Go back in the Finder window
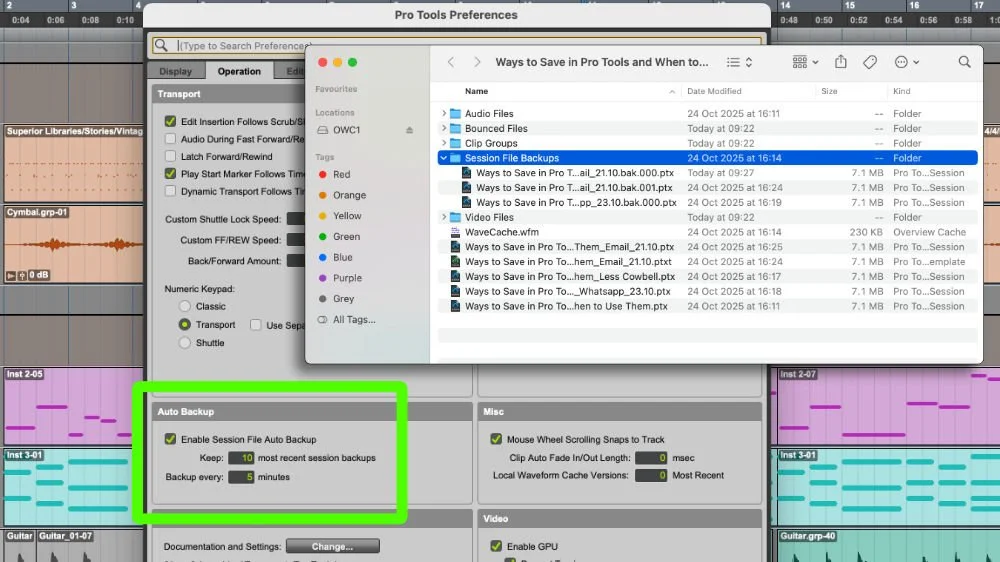 (x=451, y=62)
